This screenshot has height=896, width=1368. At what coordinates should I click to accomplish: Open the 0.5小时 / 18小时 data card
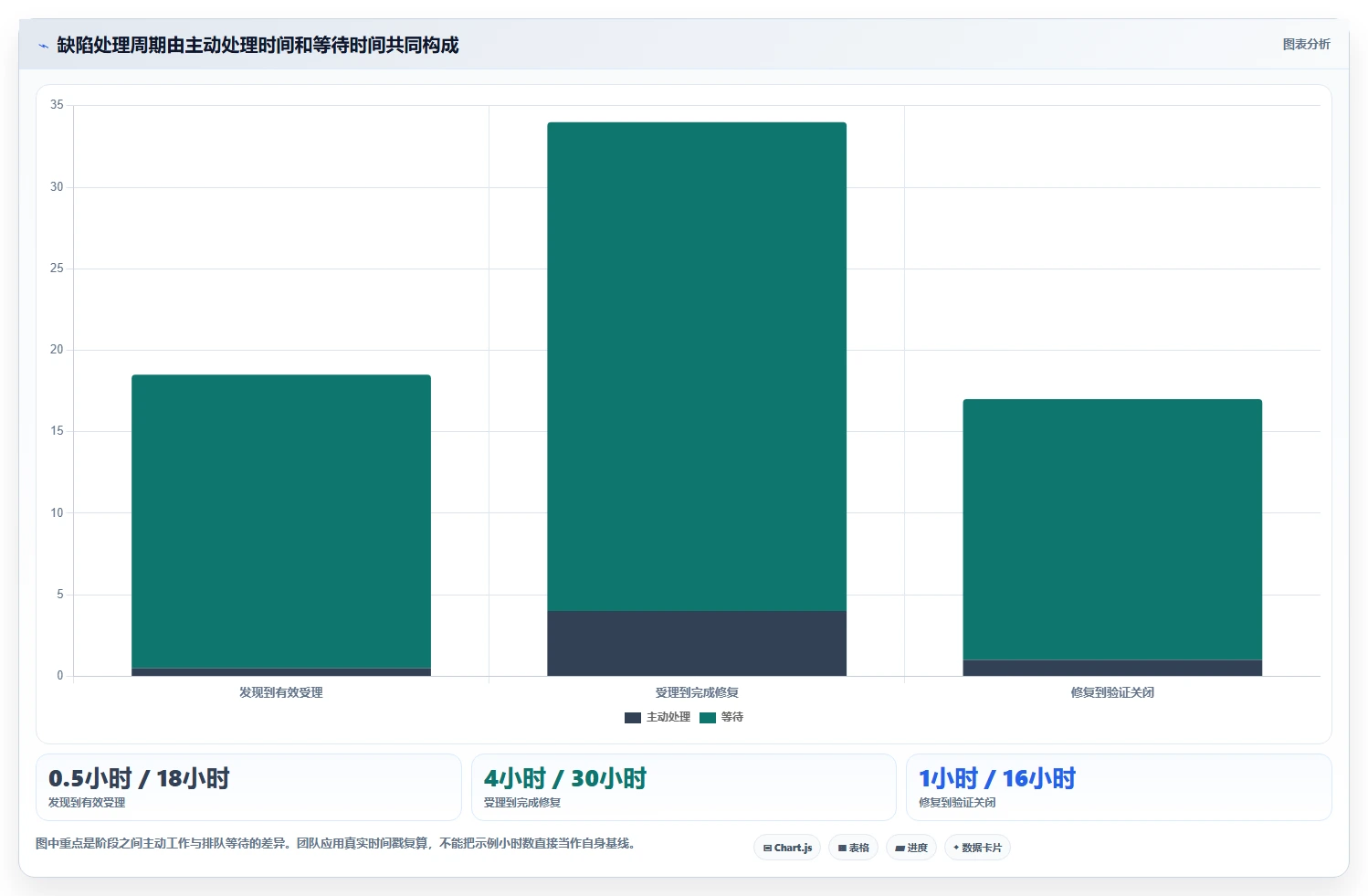248,787
